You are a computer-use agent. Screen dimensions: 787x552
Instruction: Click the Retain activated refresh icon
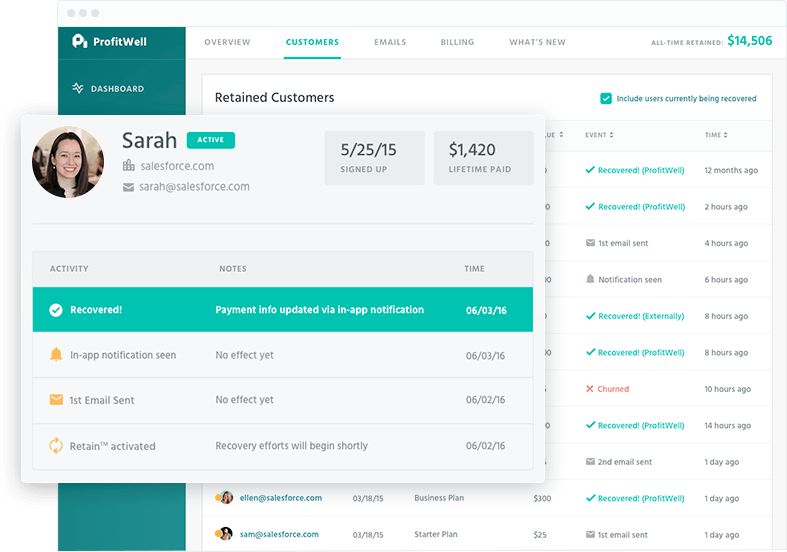[x=56, y=446]
